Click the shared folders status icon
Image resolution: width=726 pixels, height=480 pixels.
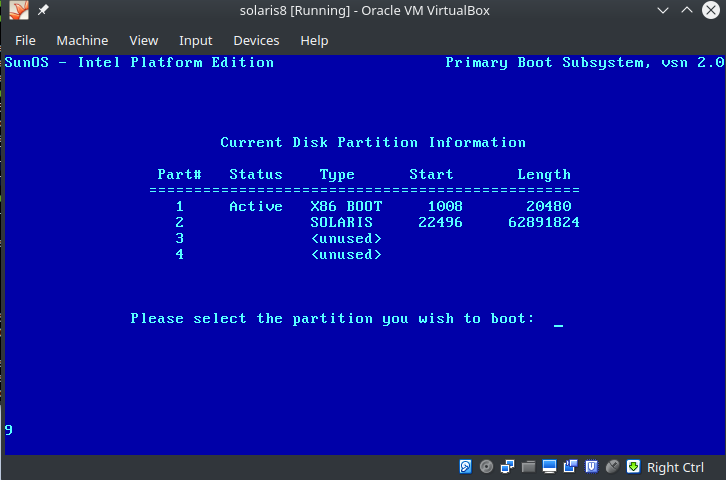tap(528, 467)
